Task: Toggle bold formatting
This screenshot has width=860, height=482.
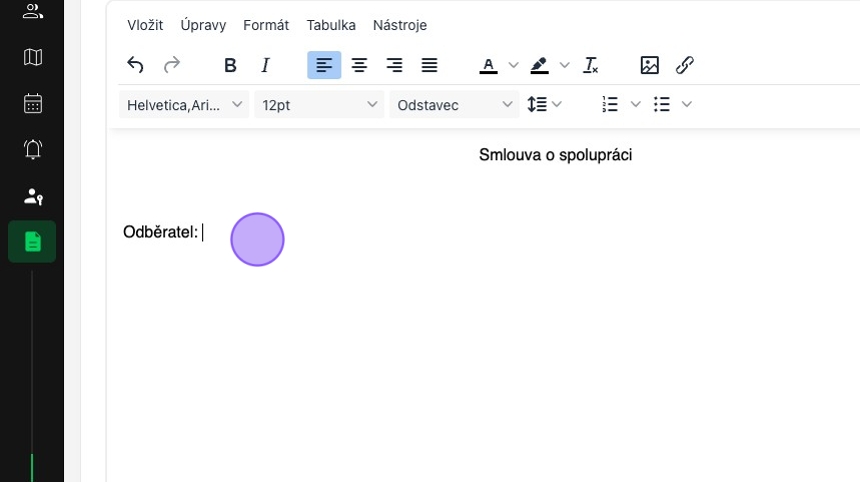Action: click(230, 65)
